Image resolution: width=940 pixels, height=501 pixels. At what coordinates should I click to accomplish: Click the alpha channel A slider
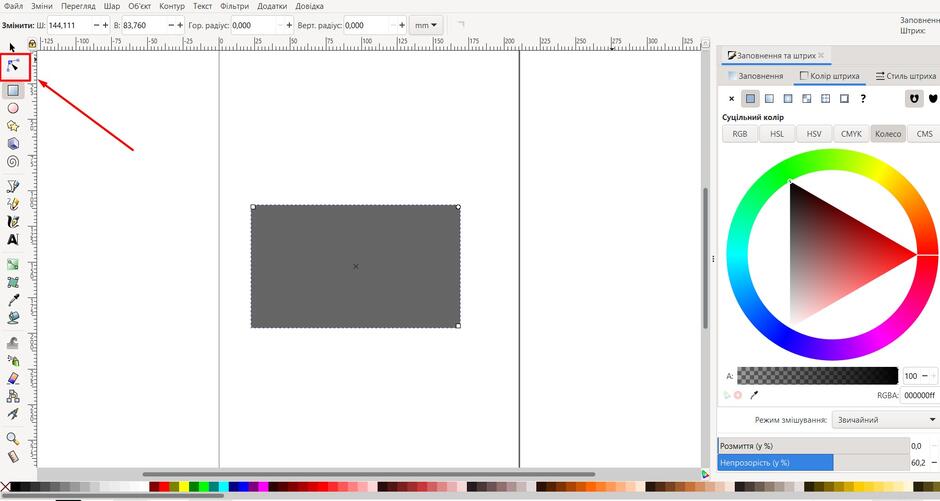818,376
